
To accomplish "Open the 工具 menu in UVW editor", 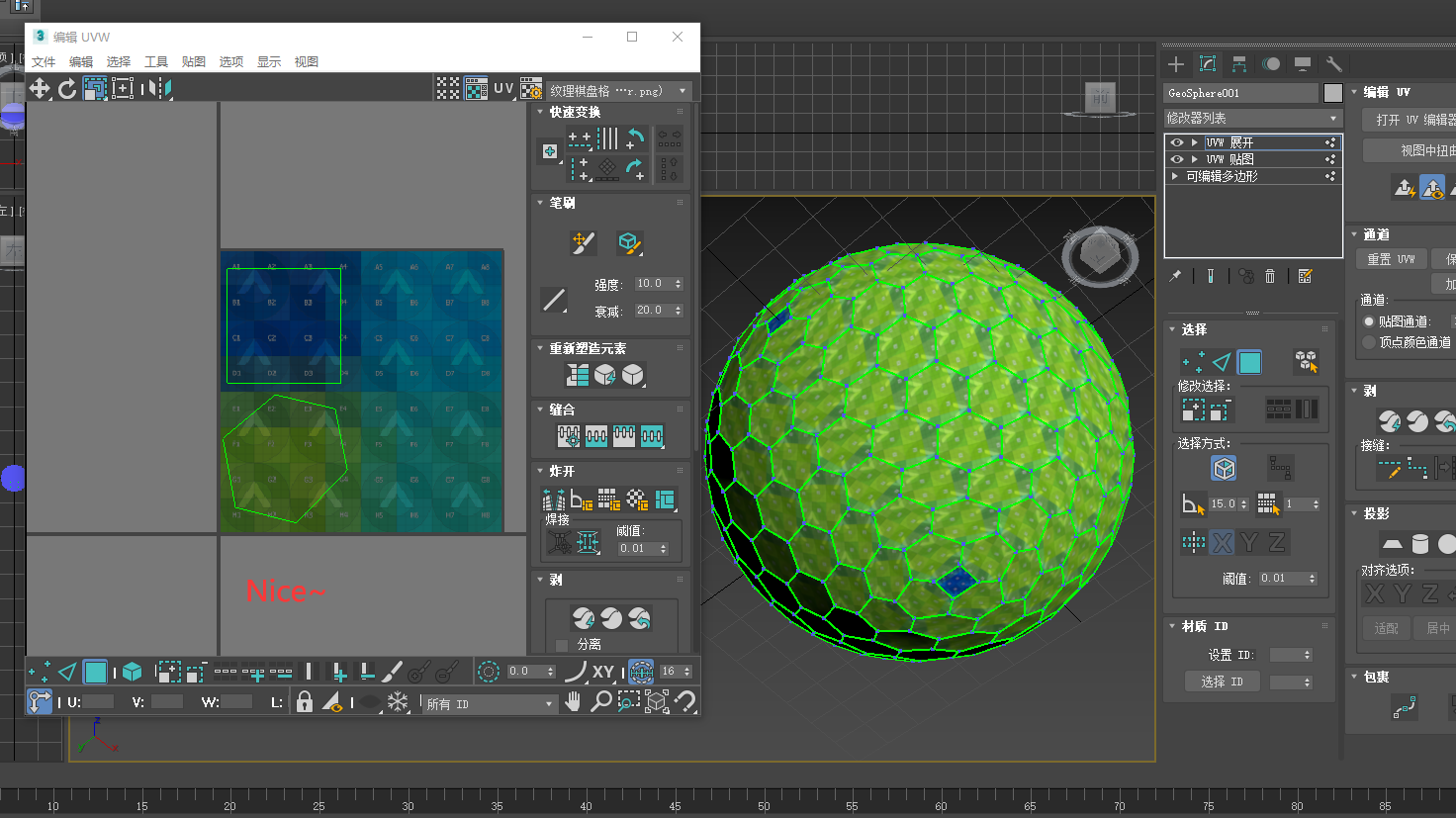I will coord(156,61).
